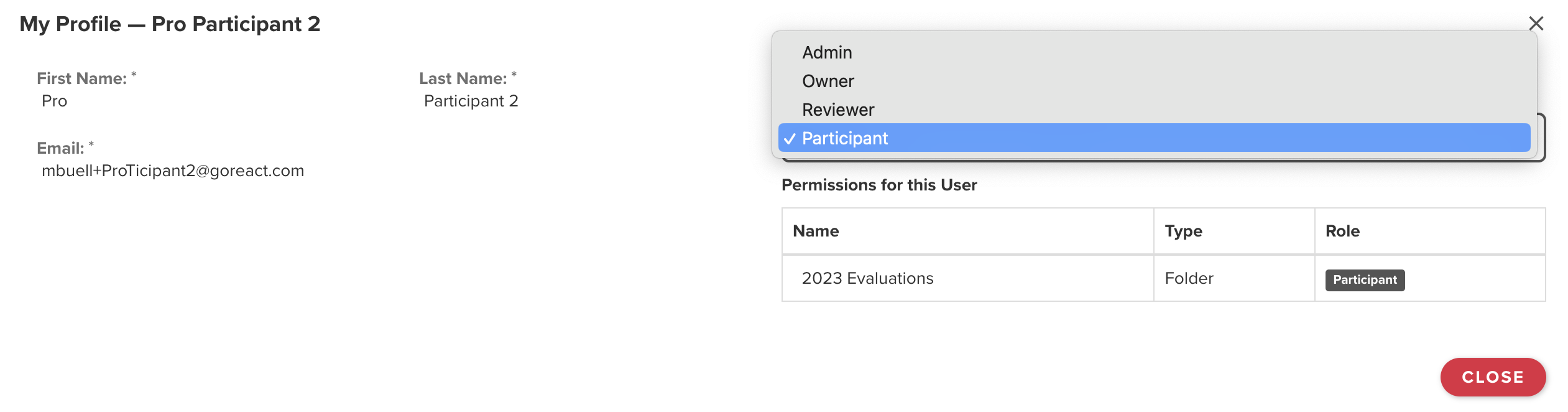
Task: Click the First Name value Pro
Action: 54,101
